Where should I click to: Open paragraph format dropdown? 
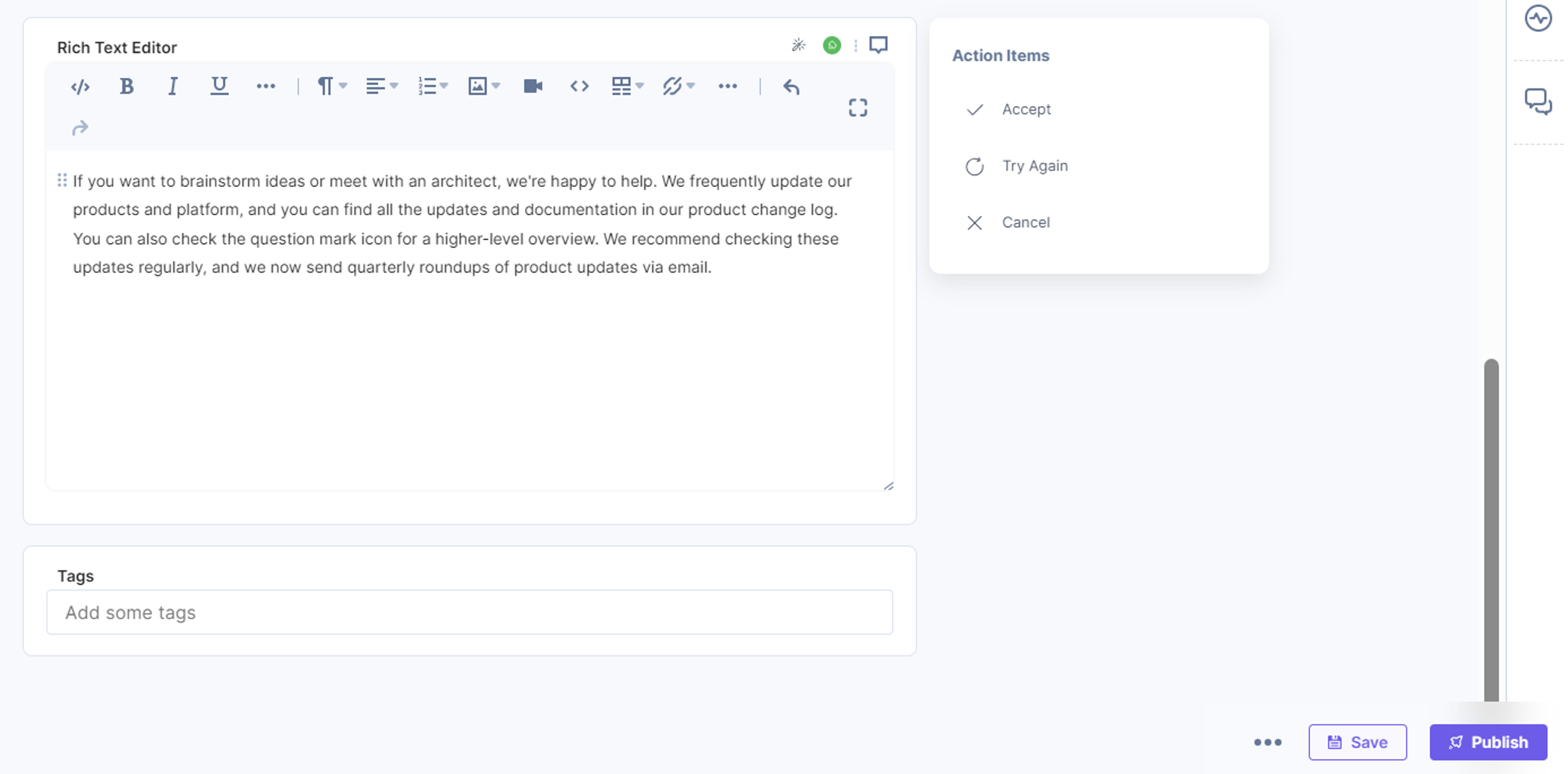332,87
